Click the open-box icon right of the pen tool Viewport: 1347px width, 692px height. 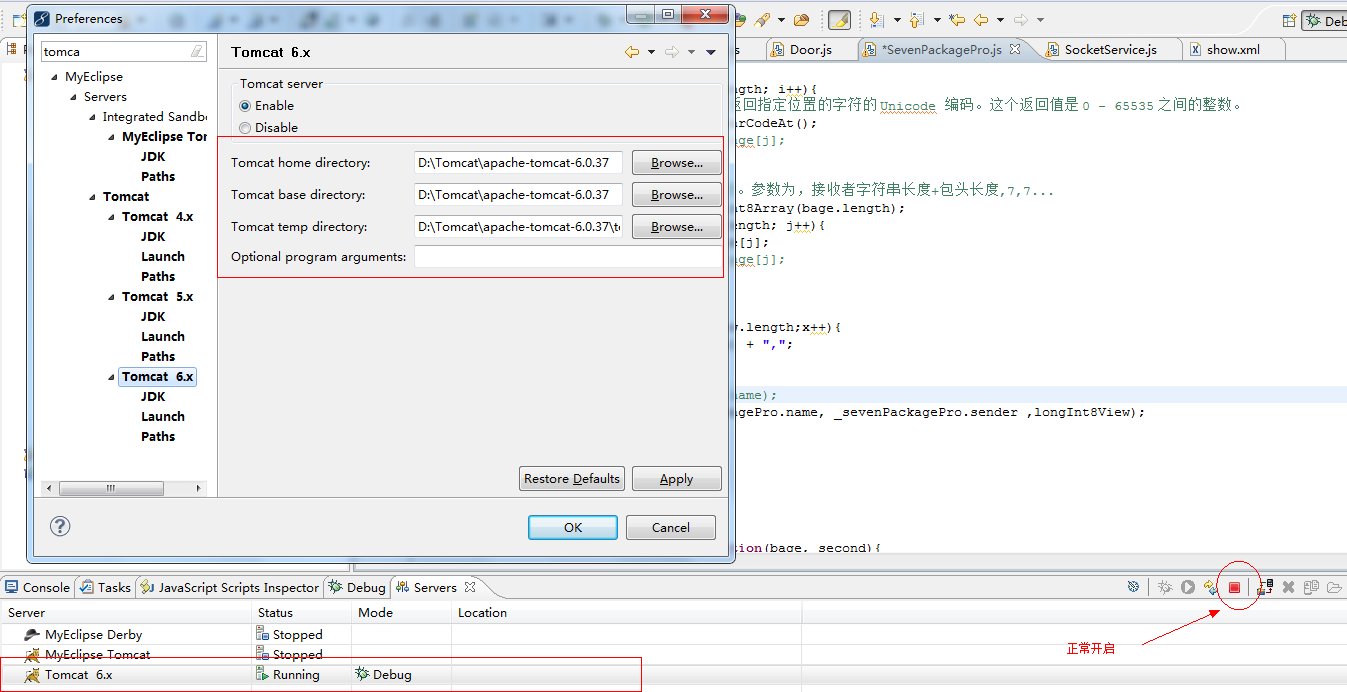[x=801, y=20]
